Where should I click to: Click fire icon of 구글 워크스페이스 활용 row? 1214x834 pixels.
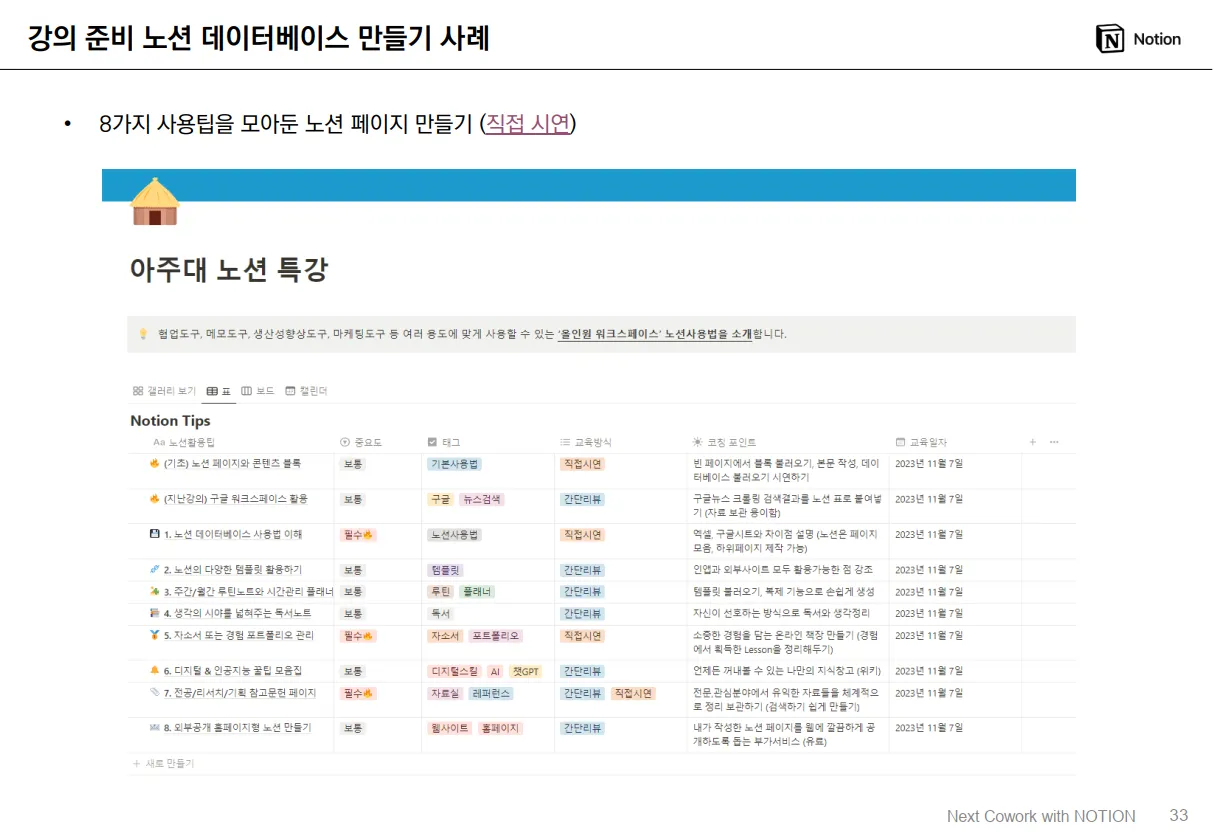coord(155,498)
